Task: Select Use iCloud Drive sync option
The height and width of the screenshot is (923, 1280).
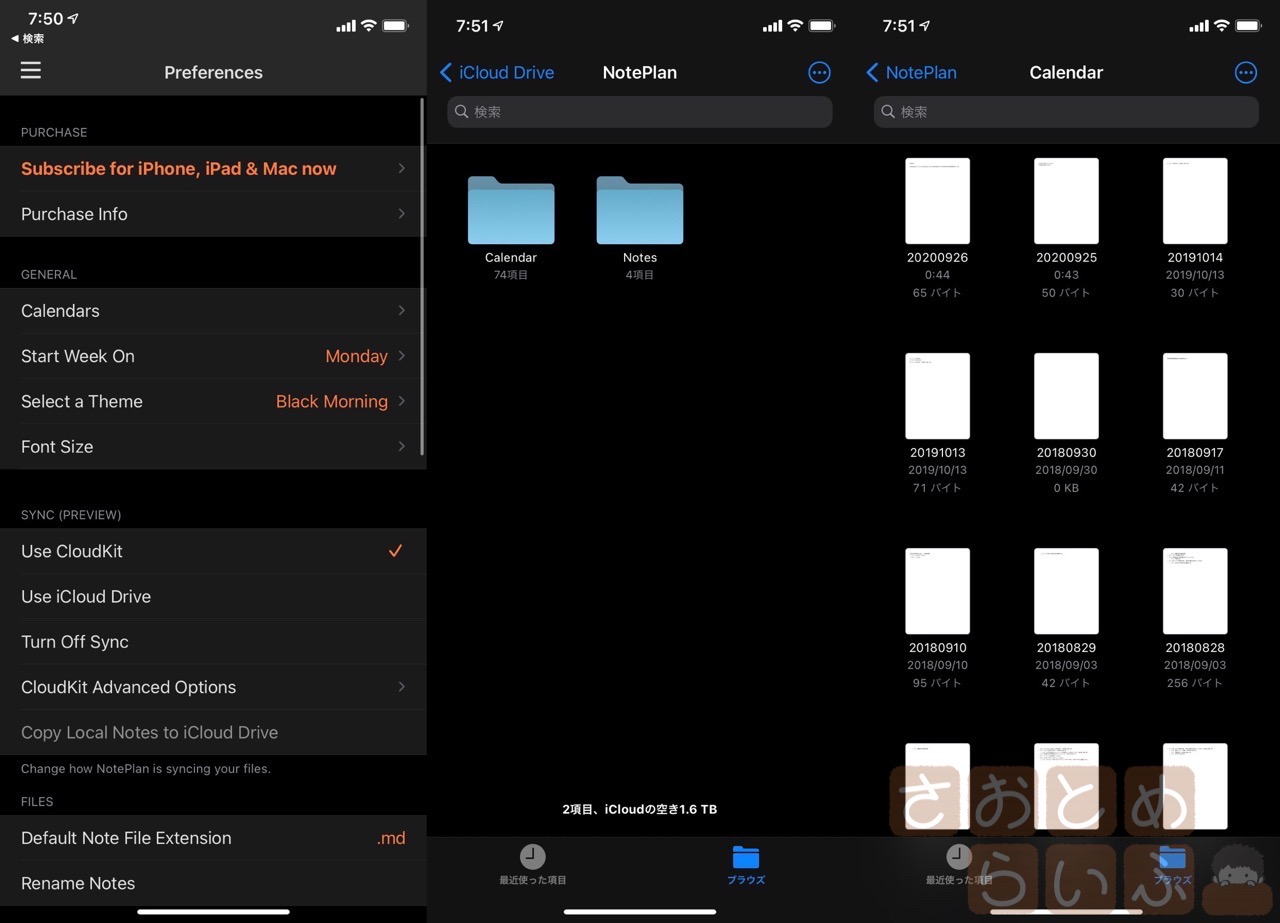Action: [213, 596]
